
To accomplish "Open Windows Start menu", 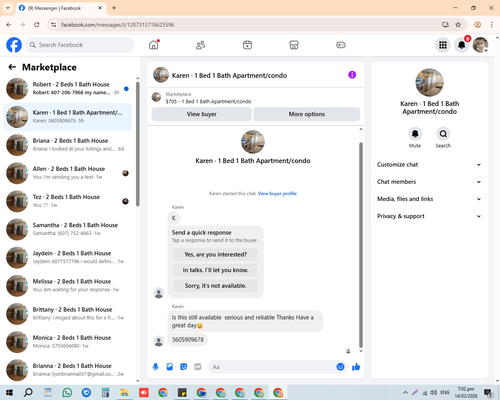I will click(x=9, y=392).
